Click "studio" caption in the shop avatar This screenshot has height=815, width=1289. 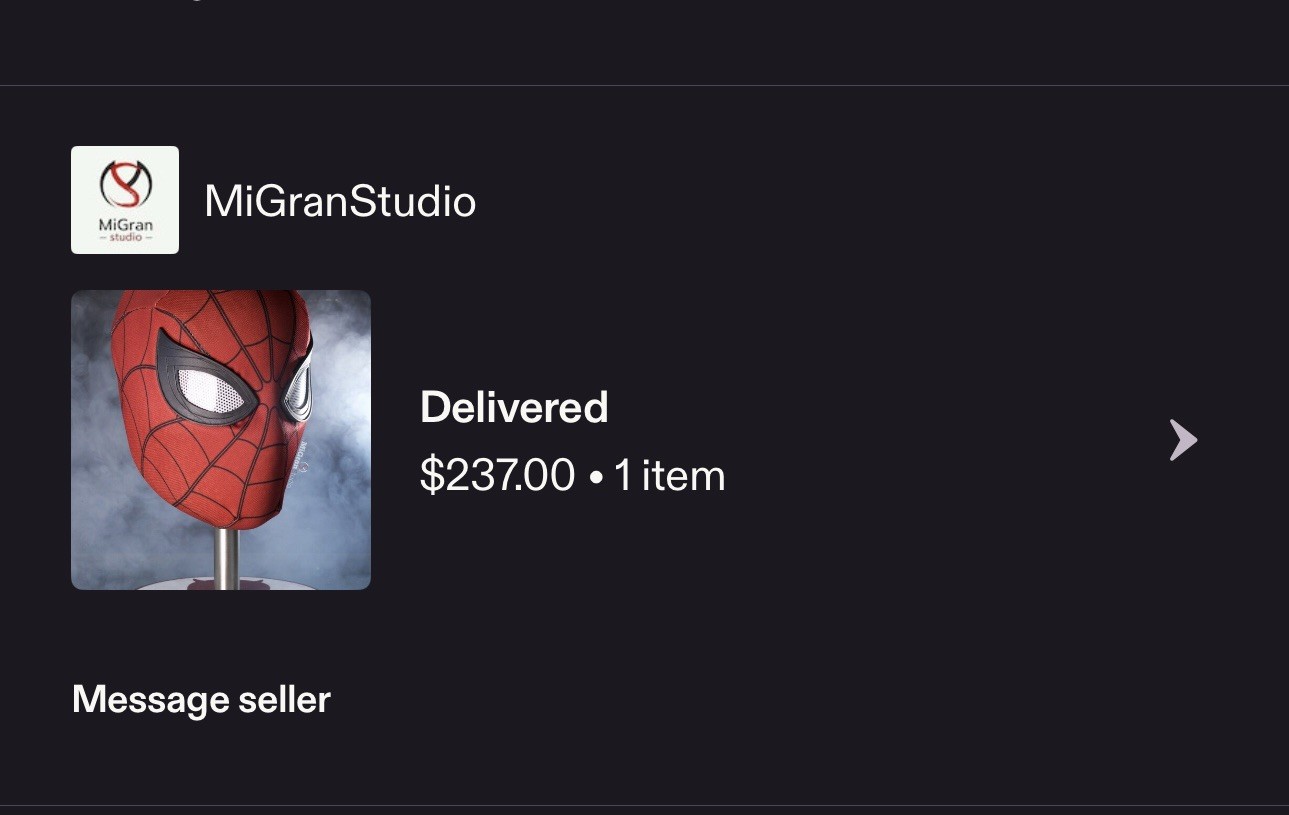126,240
